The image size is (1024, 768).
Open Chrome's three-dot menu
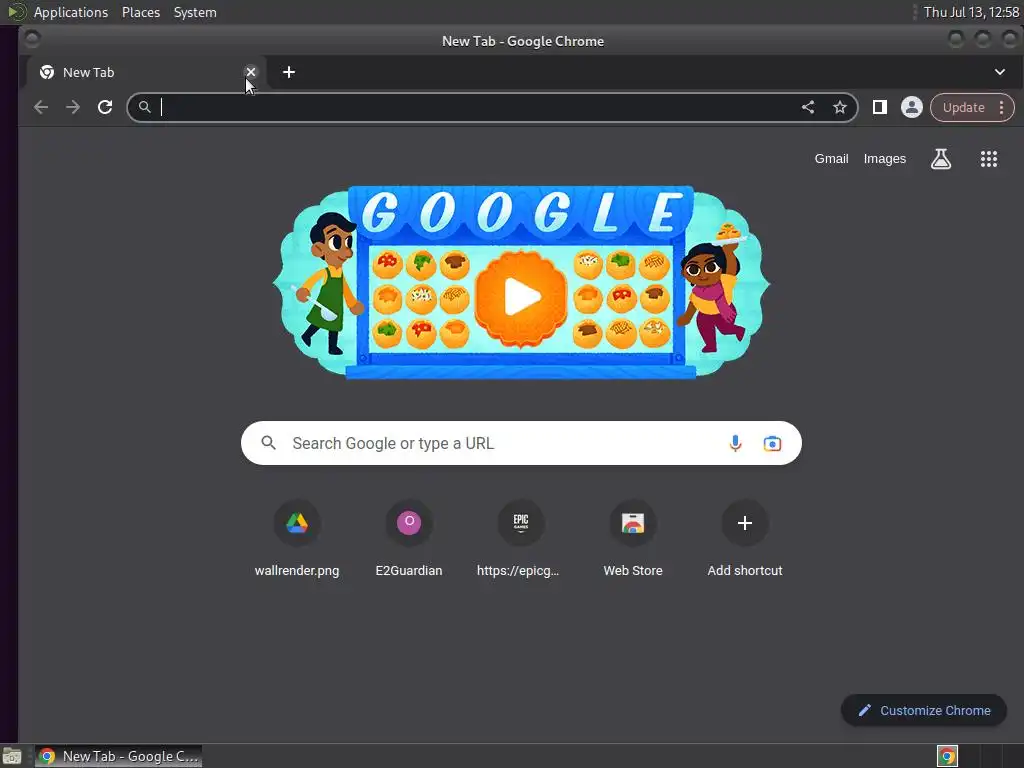point(1002,107)
